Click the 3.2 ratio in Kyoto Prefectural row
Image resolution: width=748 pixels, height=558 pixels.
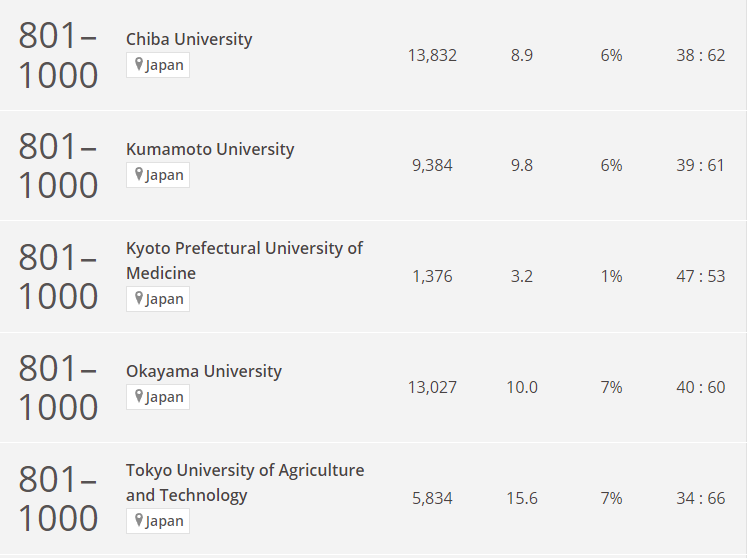click(522, 276)
